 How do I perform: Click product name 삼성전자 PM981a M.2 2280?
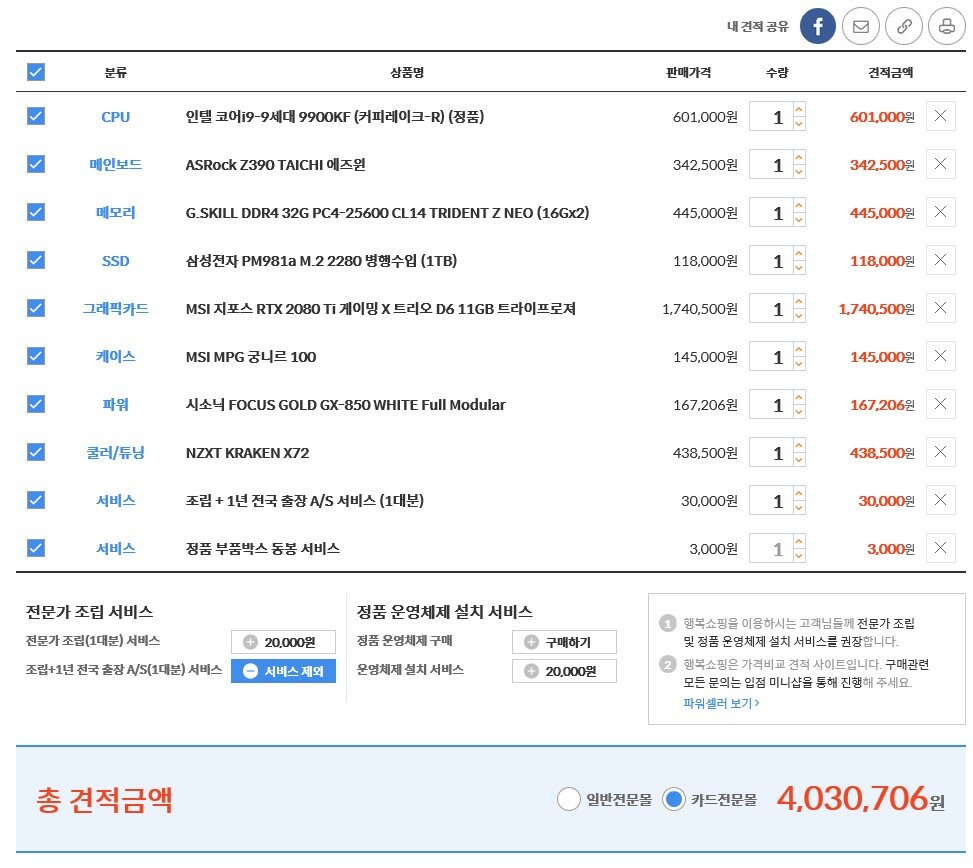(321, 261)
